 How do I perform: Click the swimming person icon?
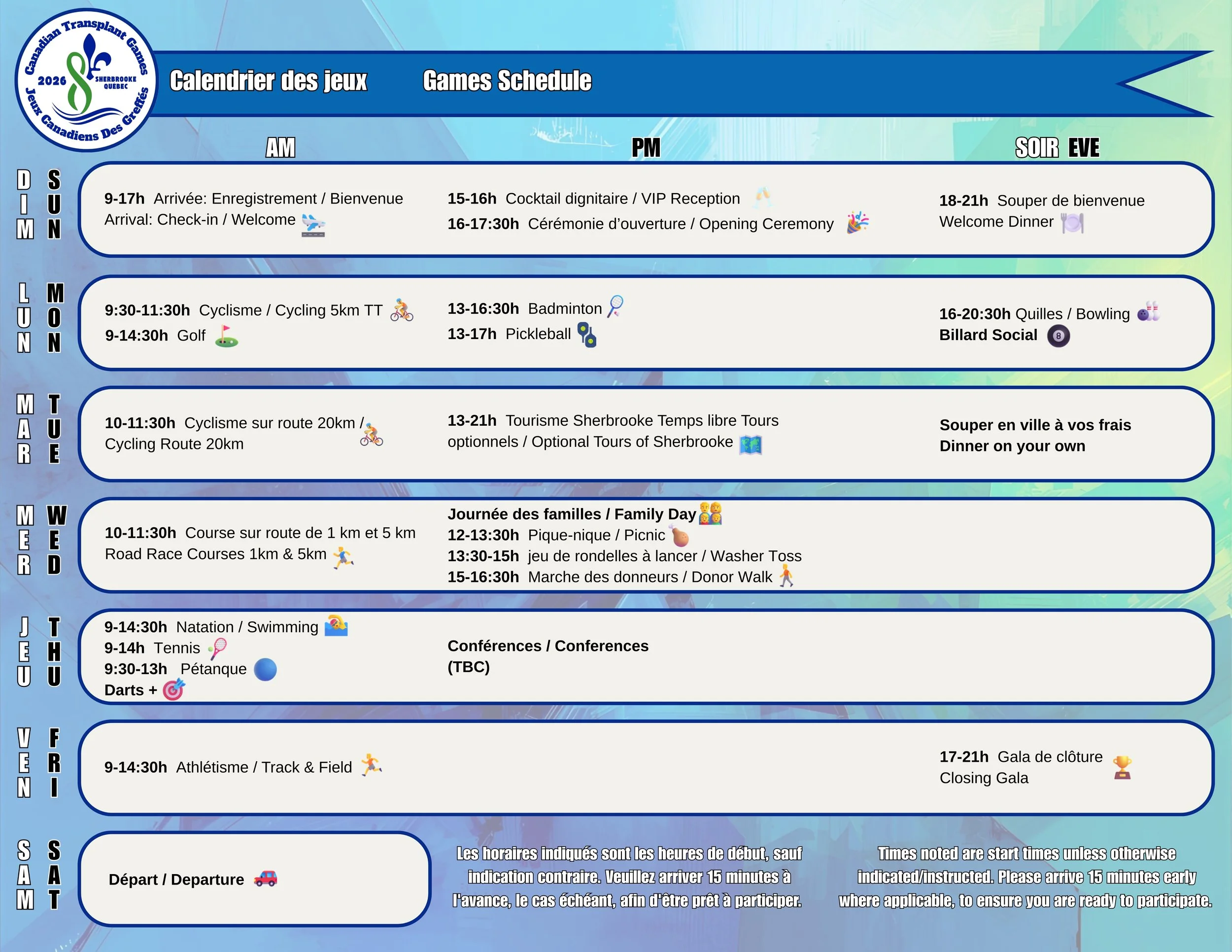pyautogui.click(x=336, y=626)
